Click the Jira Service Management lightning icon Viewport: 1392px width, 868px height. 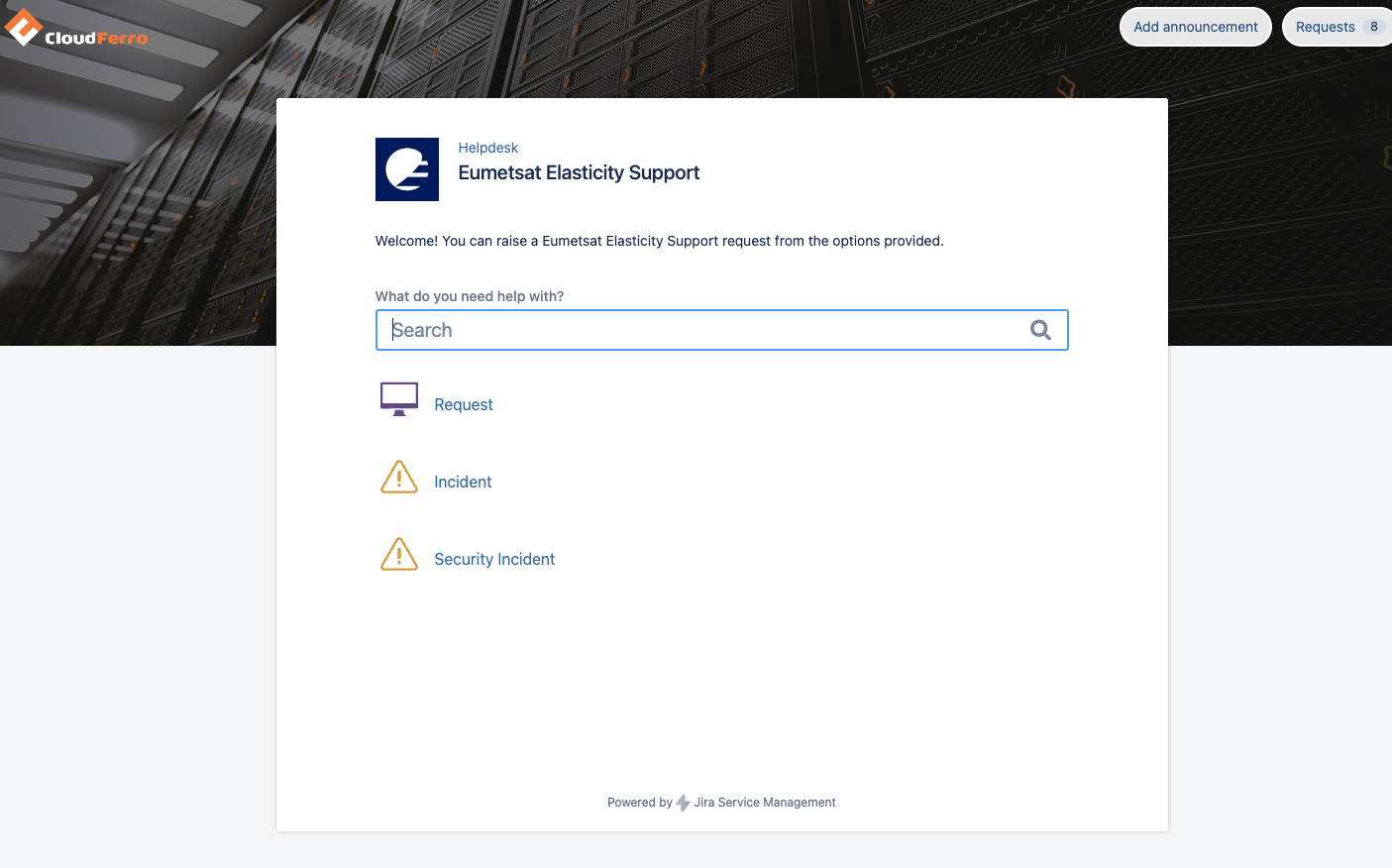pyautogui.click(x=683, y=803)
